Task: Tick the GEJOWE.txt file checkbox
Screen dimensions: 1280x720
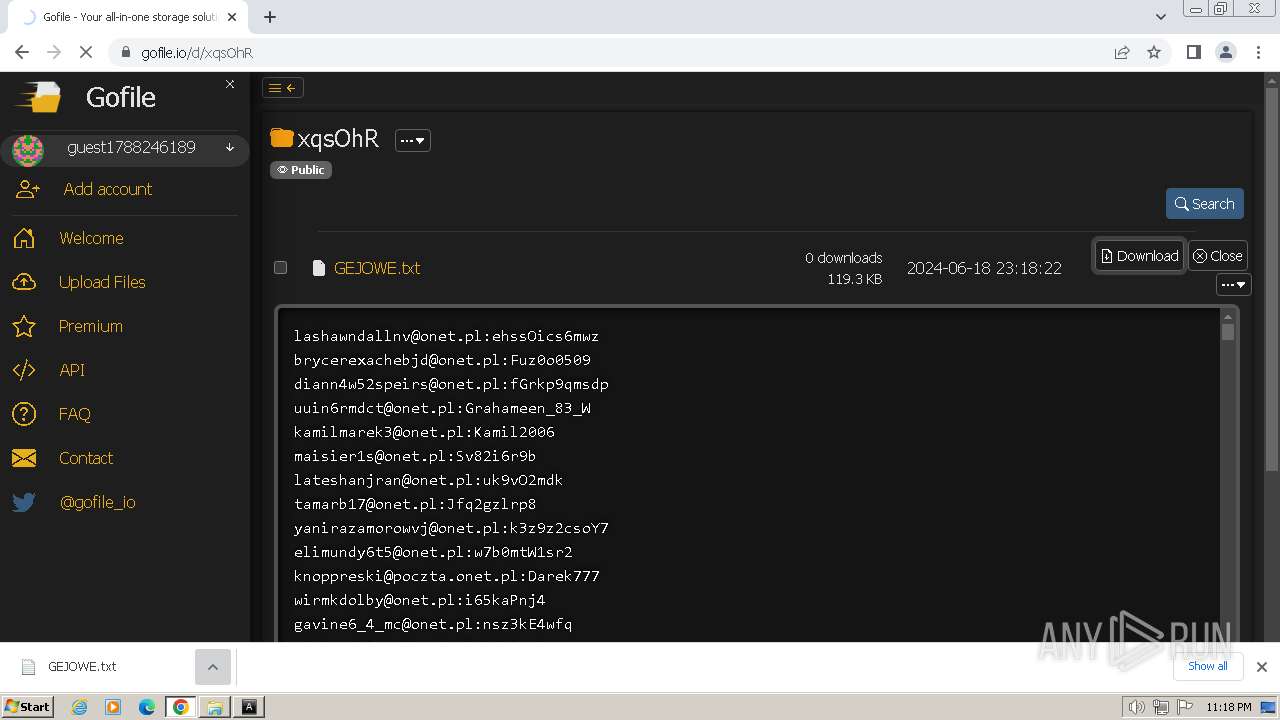Action: [281, 267]
